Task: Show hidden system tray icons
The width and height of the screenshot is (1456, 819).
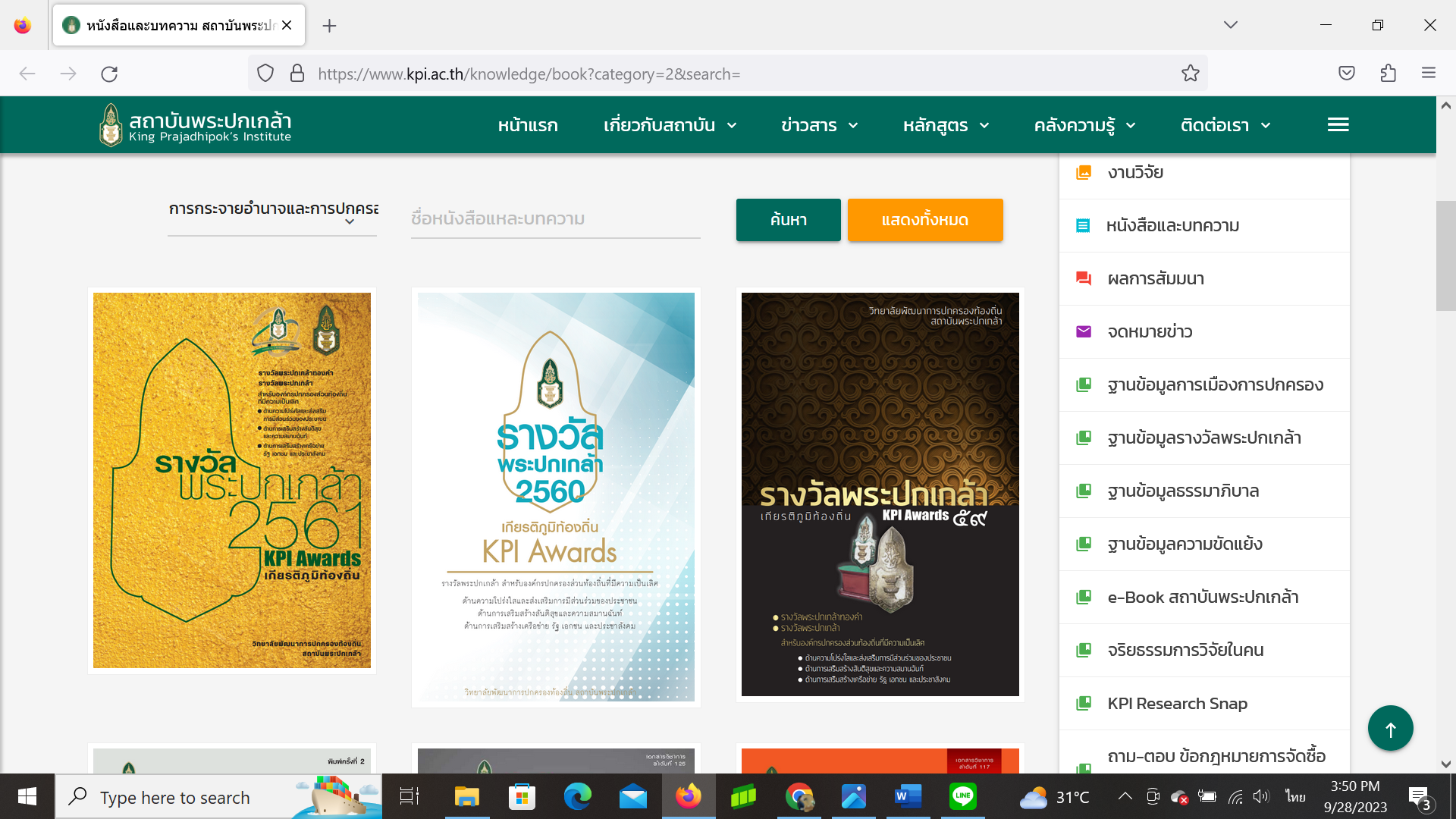Action: (1125, 796)
